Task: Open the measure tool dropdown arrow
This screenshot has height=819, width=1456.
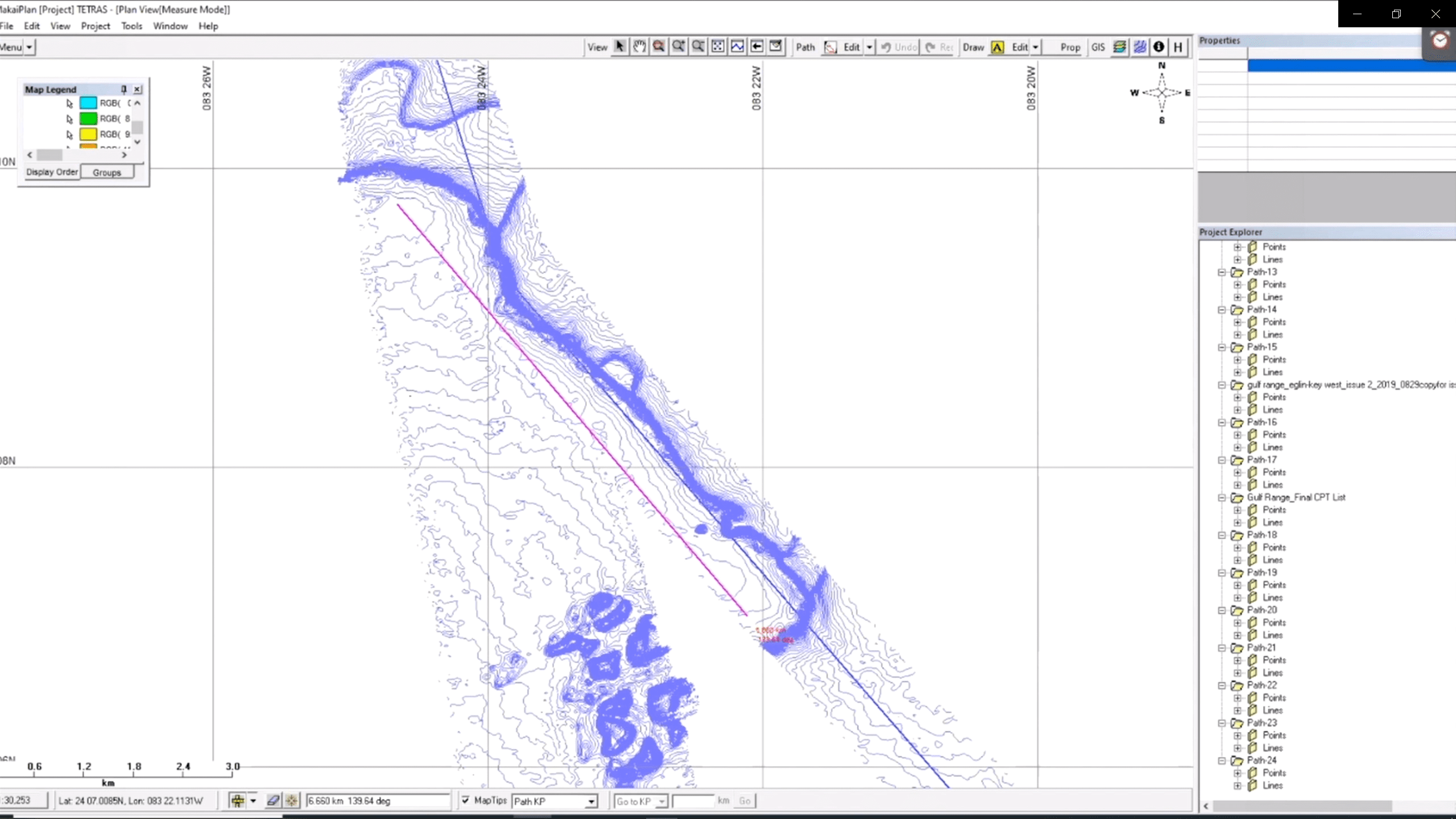Action: [x=253, y=801]
